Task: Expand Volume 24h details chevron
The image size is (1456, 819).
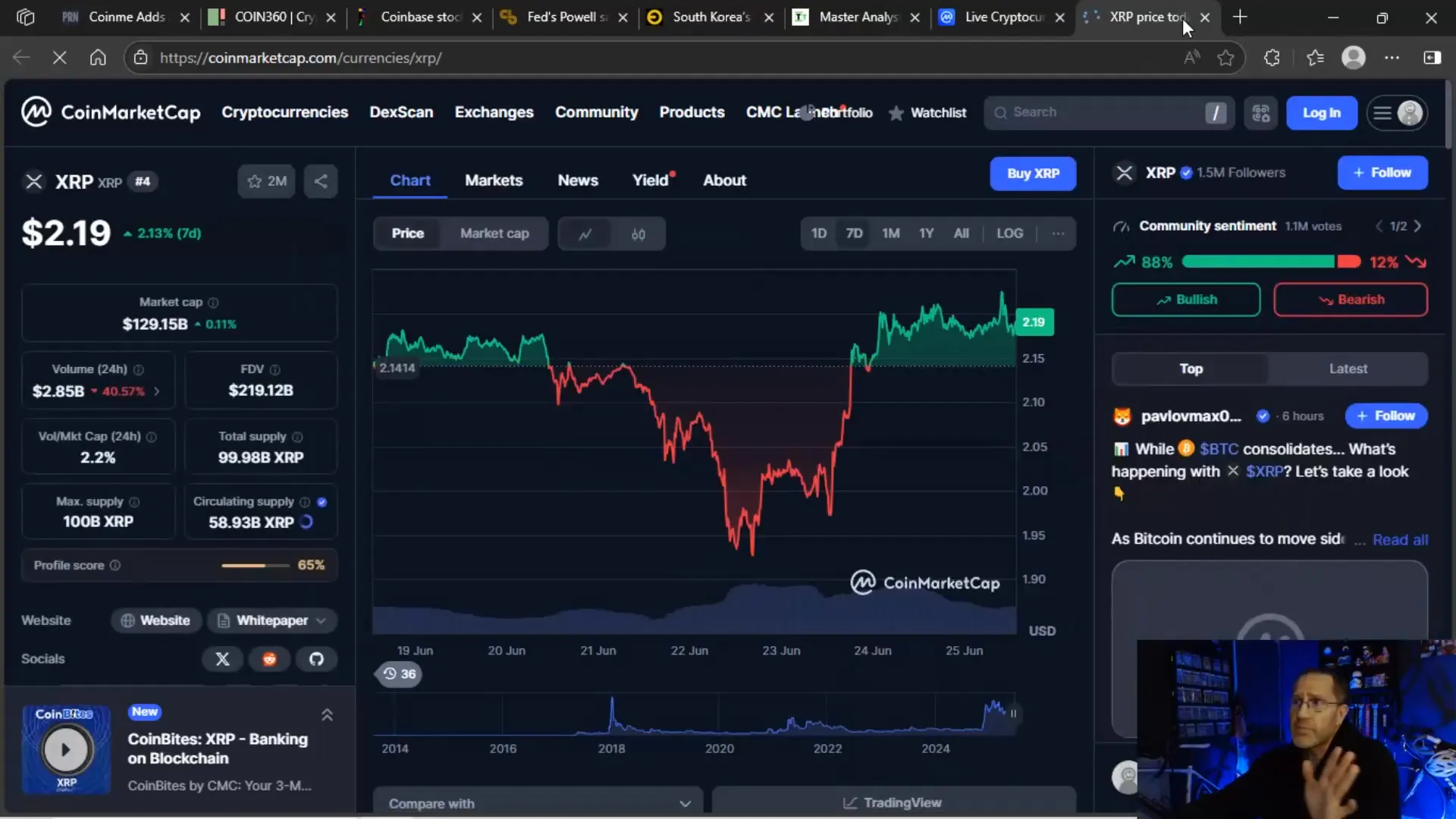Action: 157,391
